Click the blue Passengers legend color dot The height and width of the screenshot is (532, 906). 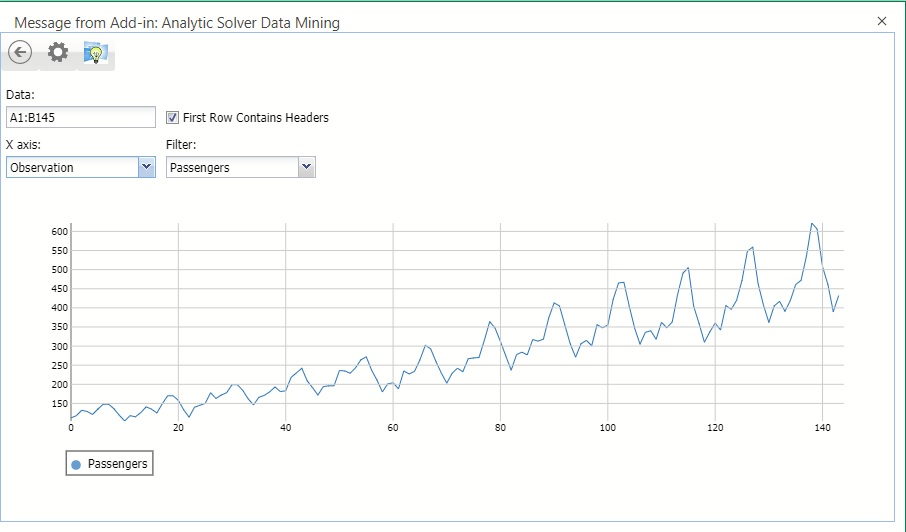[77, 464]
